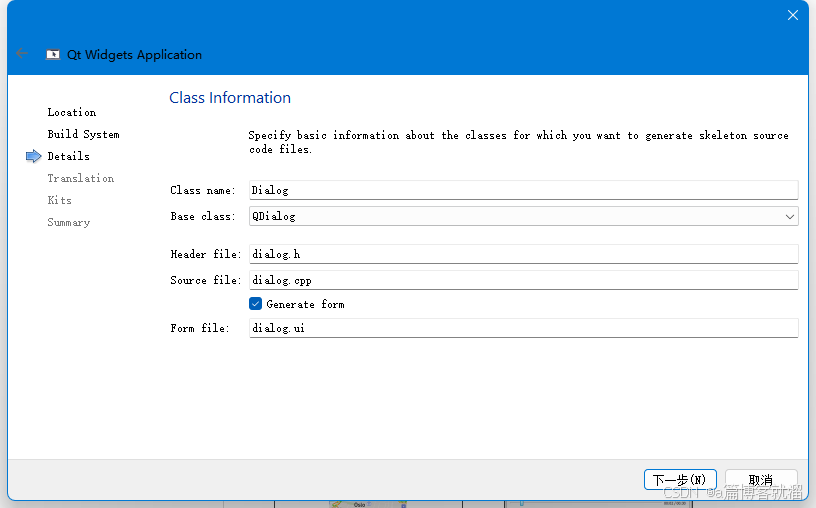This screenshot has height=508, width=816.
Task: Select Build System step in sidebar
Action: click(x=83, y=134)
